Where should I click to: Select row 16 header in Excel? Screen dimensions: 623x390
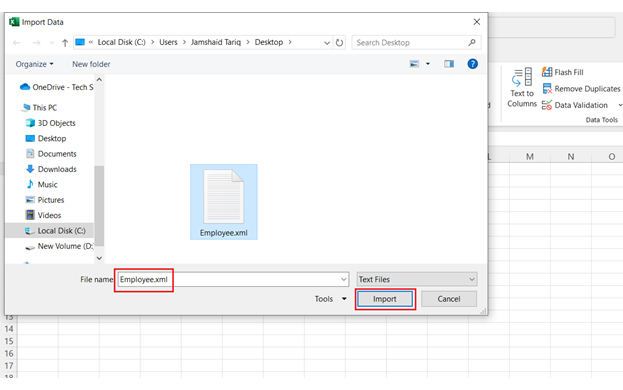(9, 353)
